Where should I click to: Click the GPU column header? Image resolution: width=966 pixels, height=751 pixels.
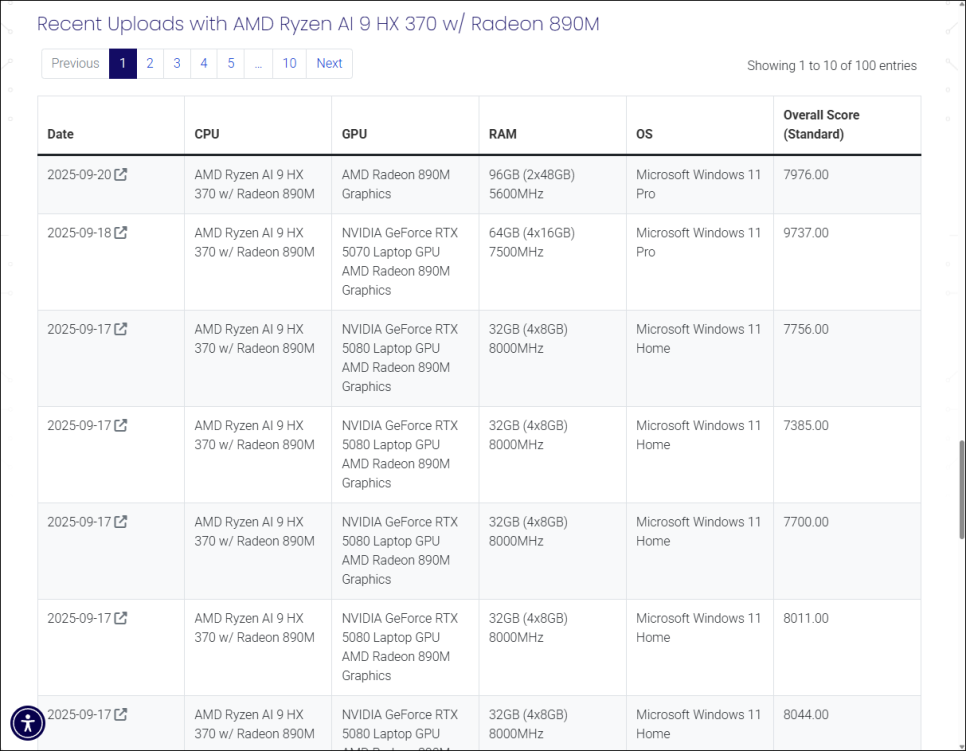point(355,134)
